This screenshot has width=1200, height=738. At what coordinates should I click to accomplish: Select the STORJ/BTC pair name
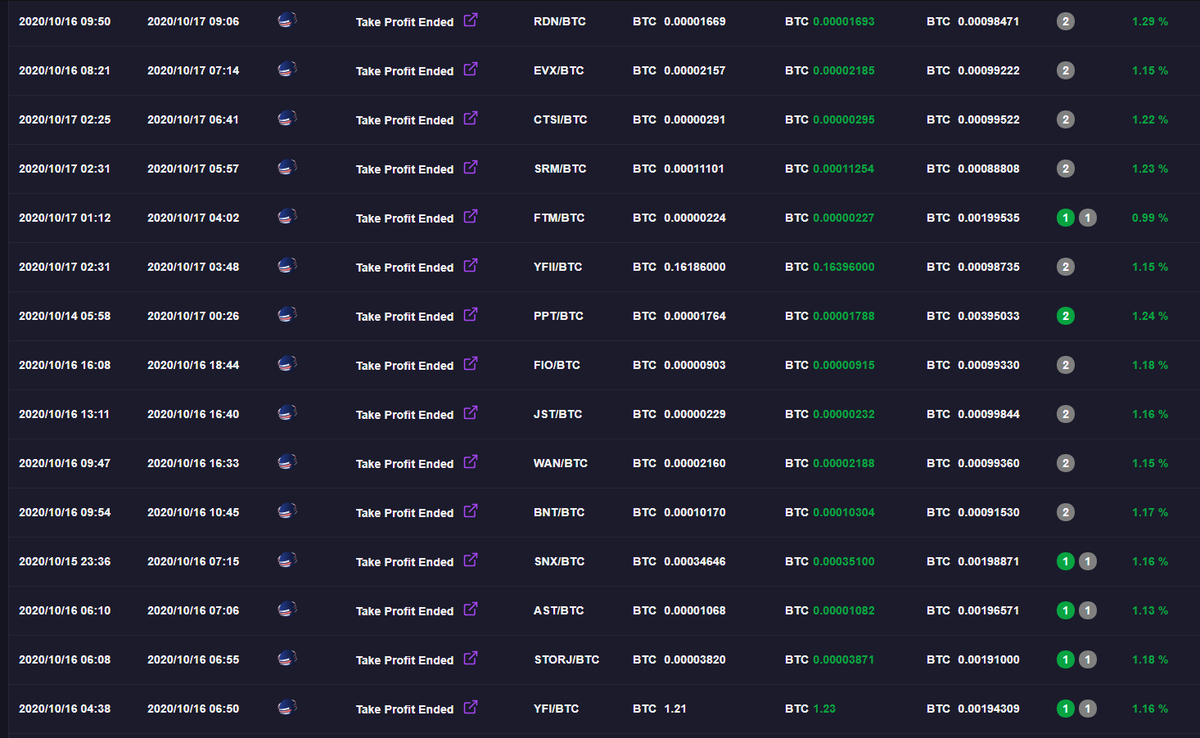click(x=567, y=660)
